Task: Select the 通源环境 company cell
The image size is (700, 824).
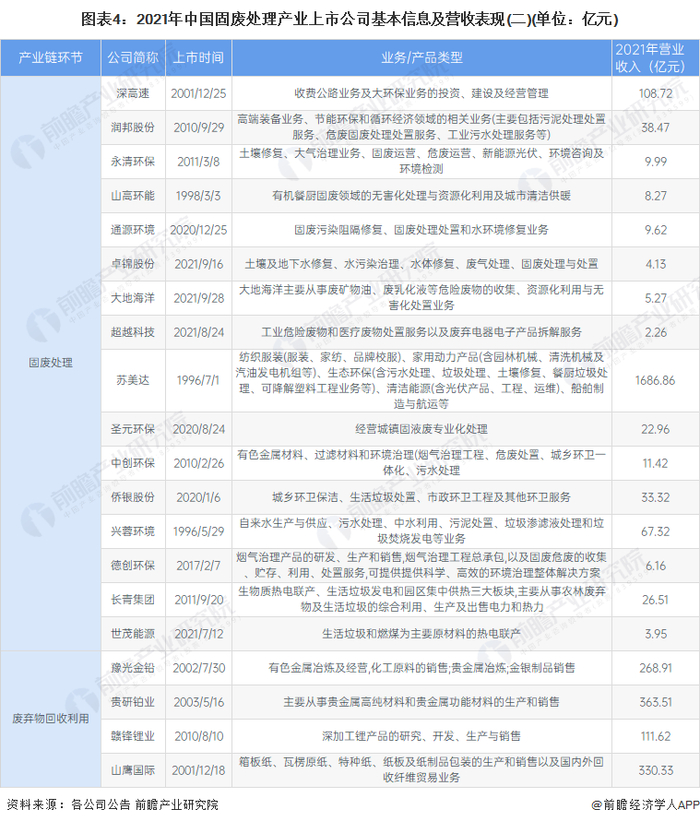Action: pos(133,230)
